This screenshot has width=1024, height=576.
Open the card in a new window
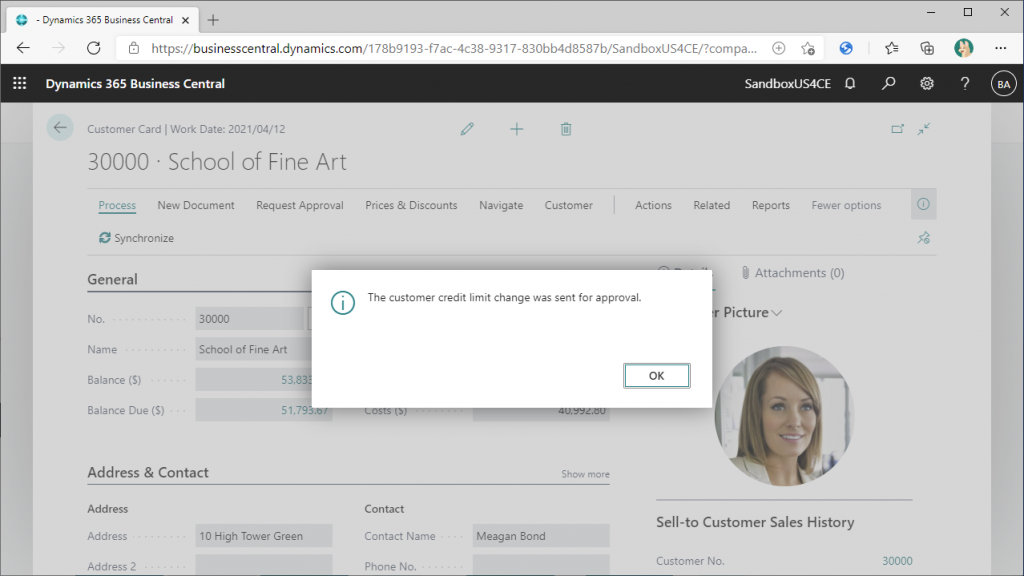[898, 129]
